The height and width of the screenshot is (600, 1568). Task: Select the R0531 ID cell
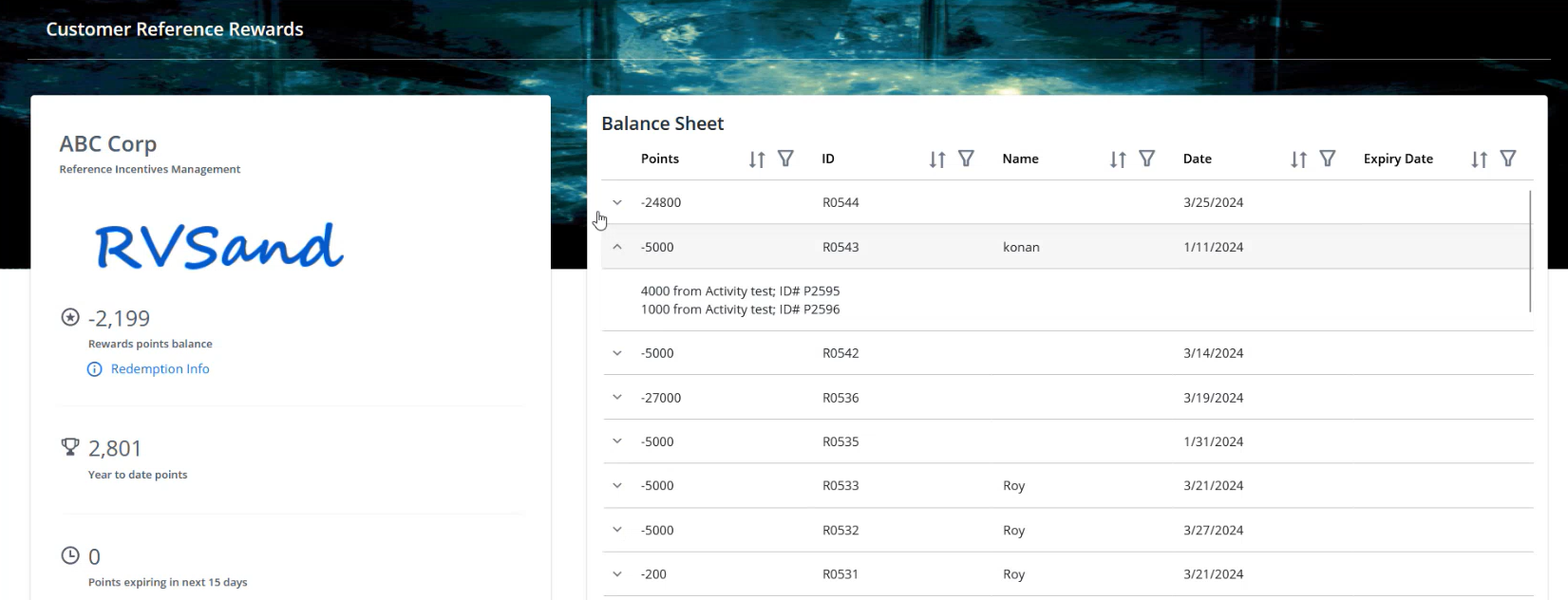point(841,574)
